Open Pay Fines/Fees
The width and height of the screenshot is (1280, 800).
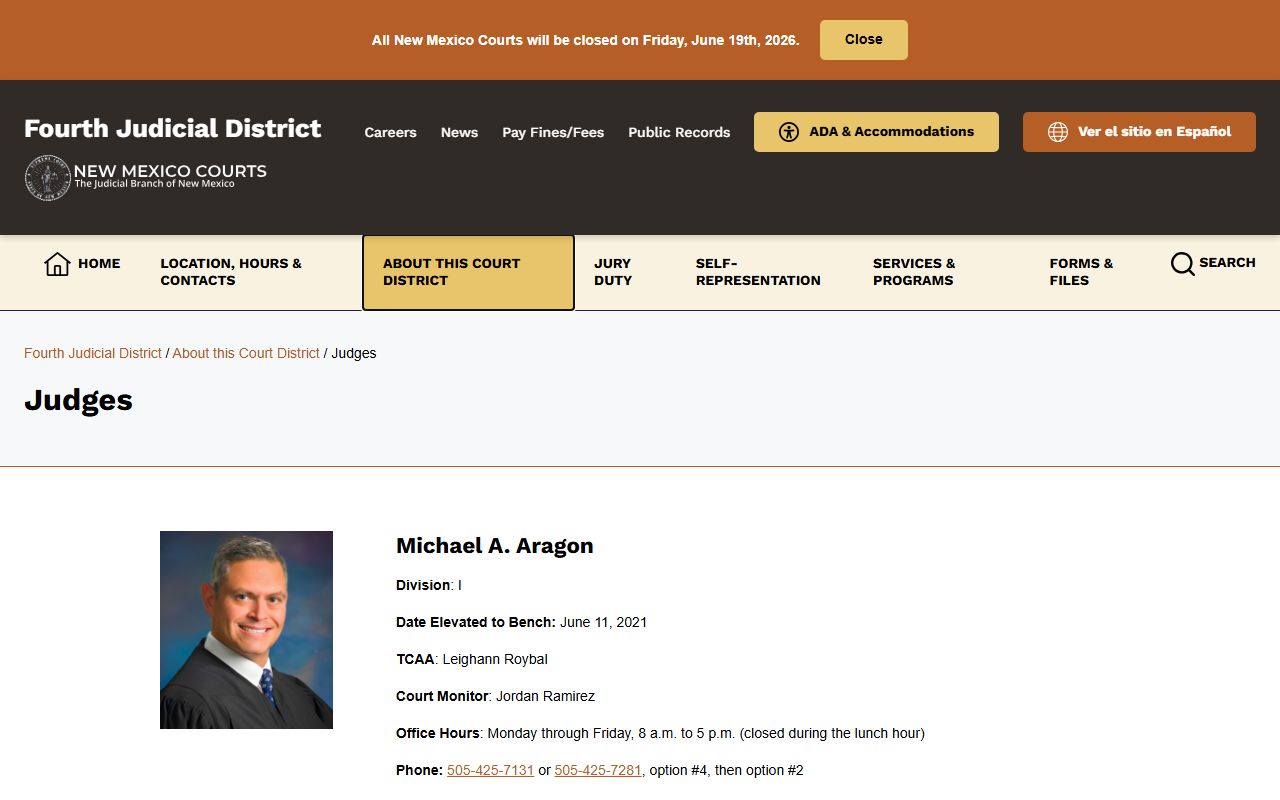tap(553, 132)
